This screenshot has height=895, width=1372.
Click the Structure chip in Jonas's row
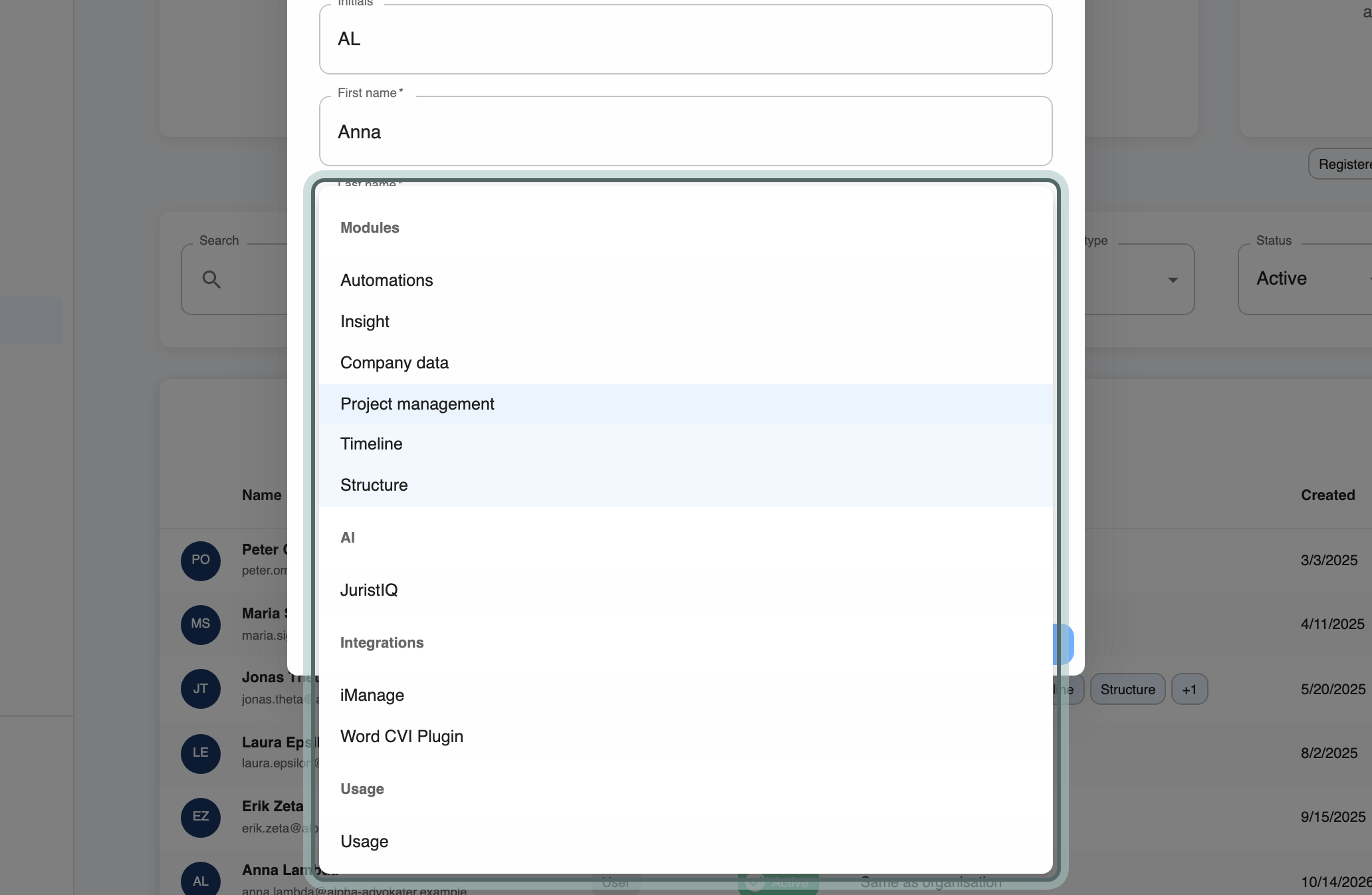[1128, 690]
